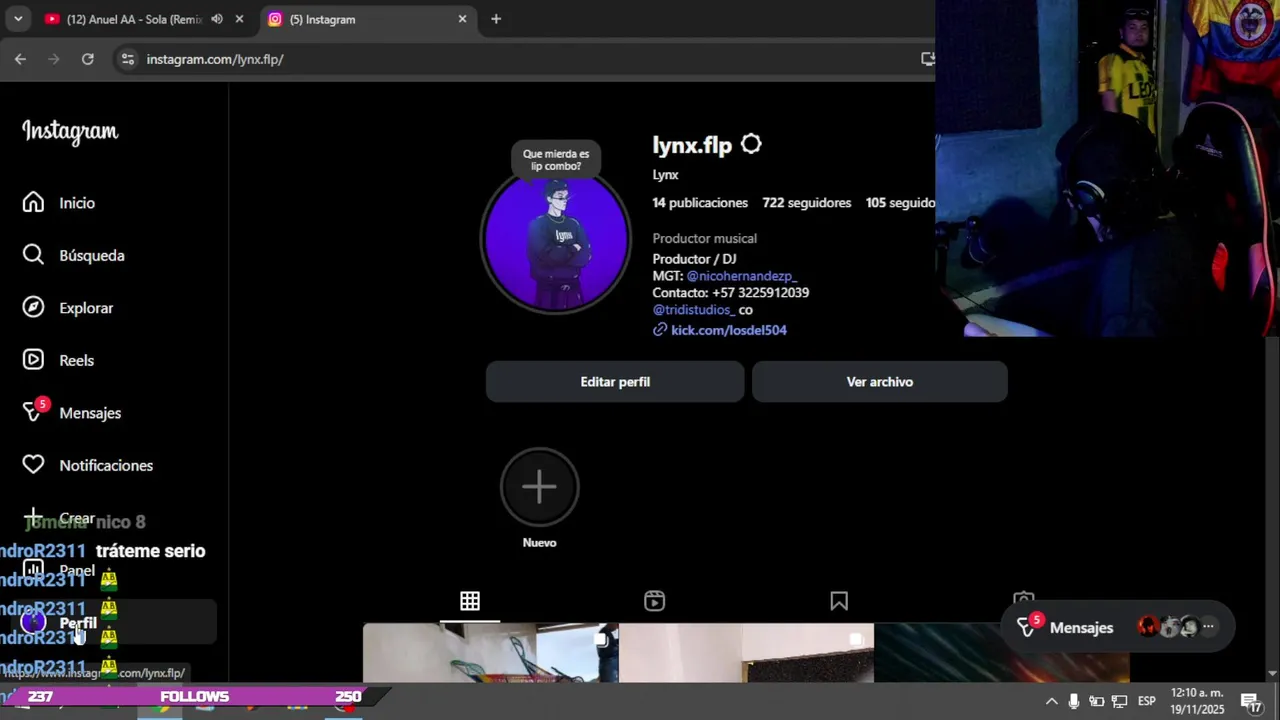Click Productor musical category text
Viewport: 1280px width, 720px height.
click(704, 239)
